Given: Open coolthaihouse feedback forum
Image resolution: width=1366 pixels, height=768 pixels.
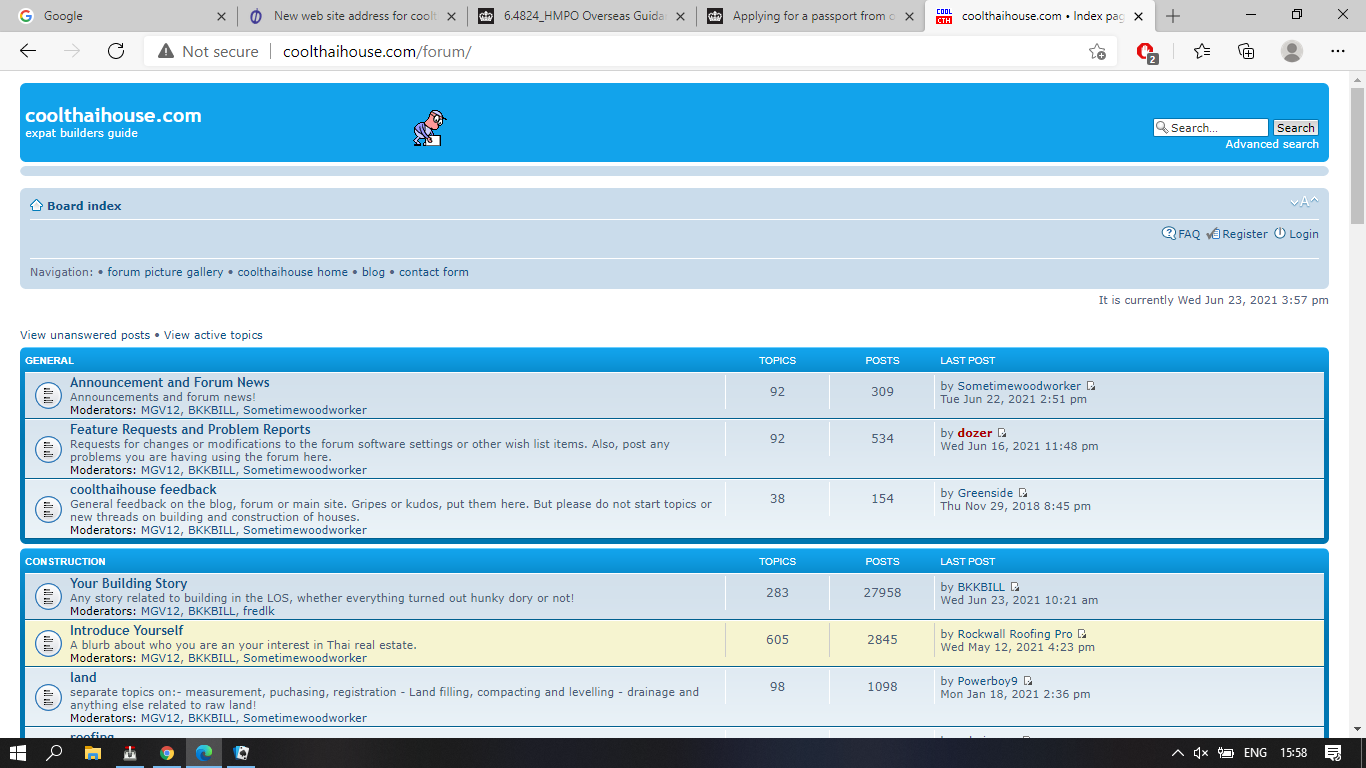Looking at the screenshot, I should [x=143, y=490].
